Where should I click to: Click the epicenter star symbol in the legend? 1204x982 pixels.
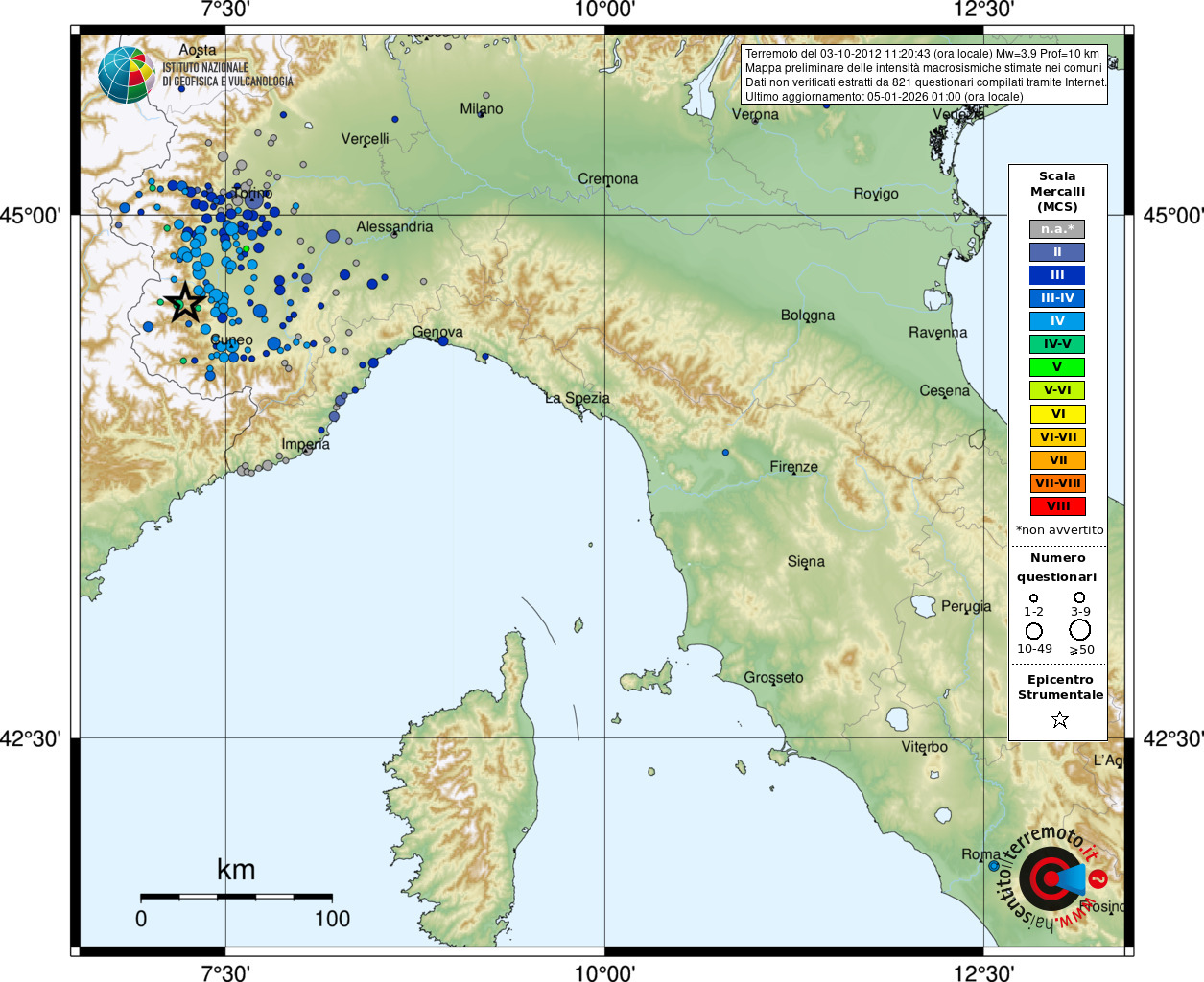1059,719
